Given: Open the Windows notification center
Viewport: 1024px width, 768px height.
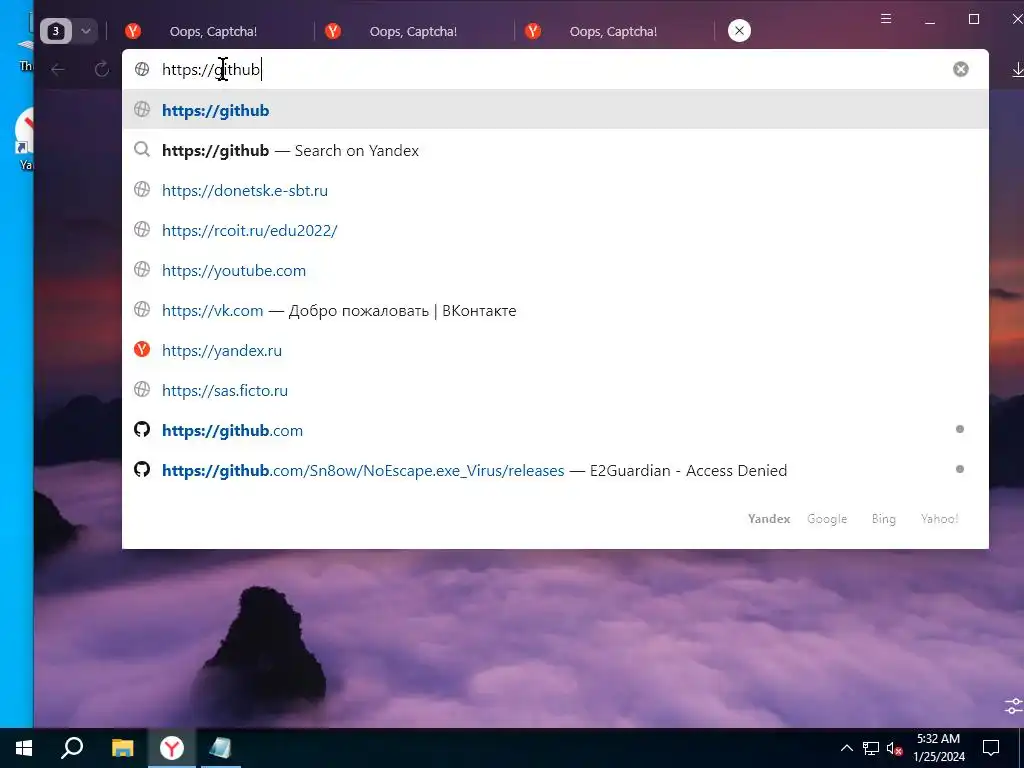Looking at the screenshot, I should (991, 748).
